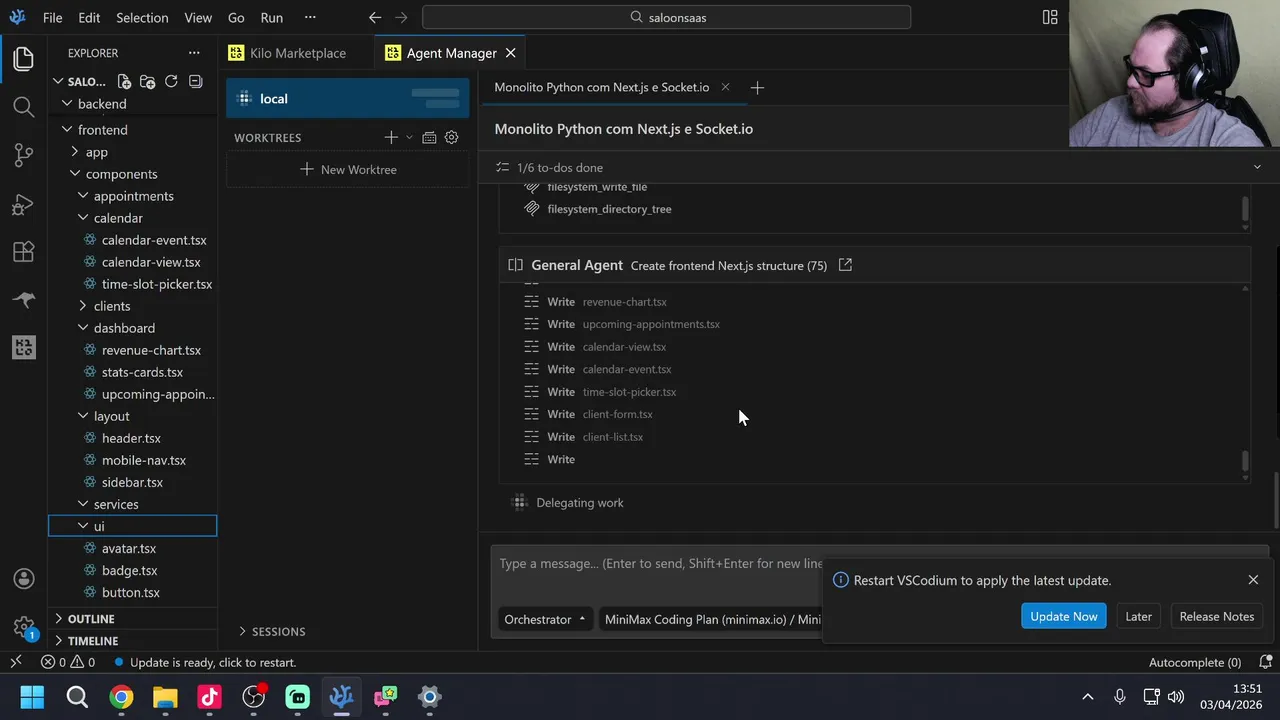Open remote window indicator in status bar
Image resolution: width=1280 pixels, height=720 pixels.
[x=16, y=662]
